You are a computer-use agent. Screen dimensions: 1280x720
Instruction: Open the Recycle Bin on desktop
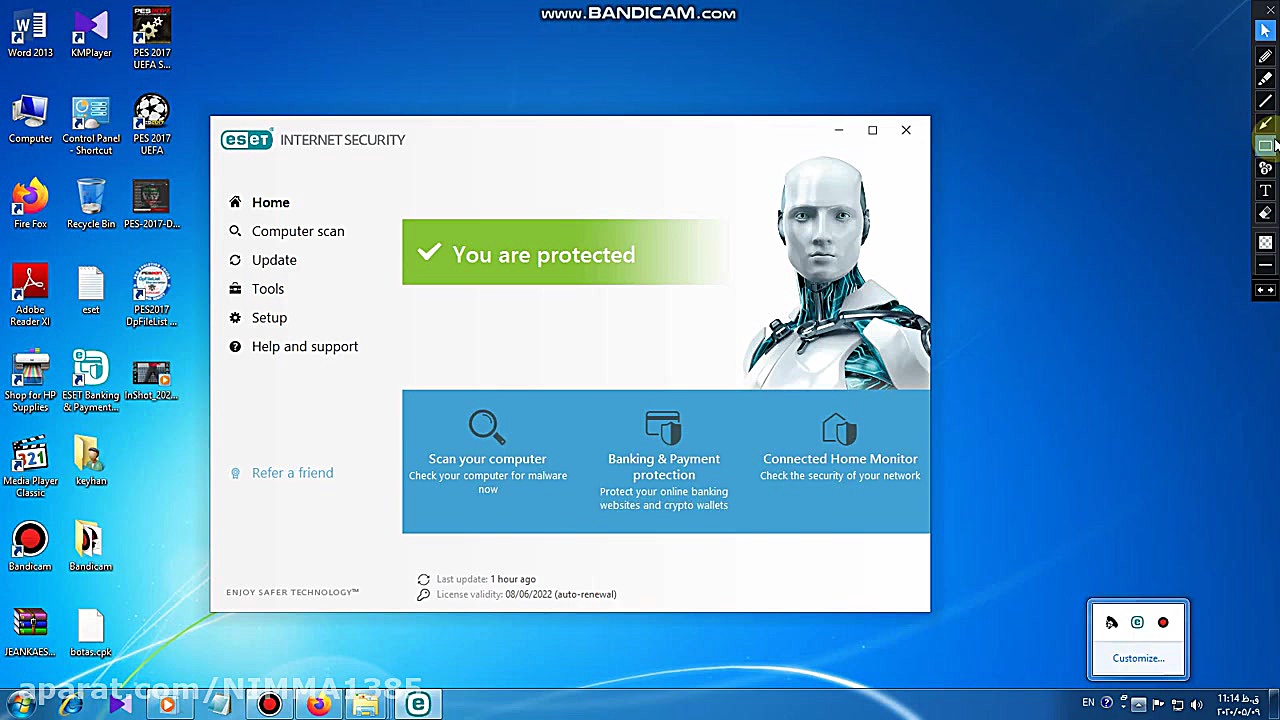click(91, 205)
